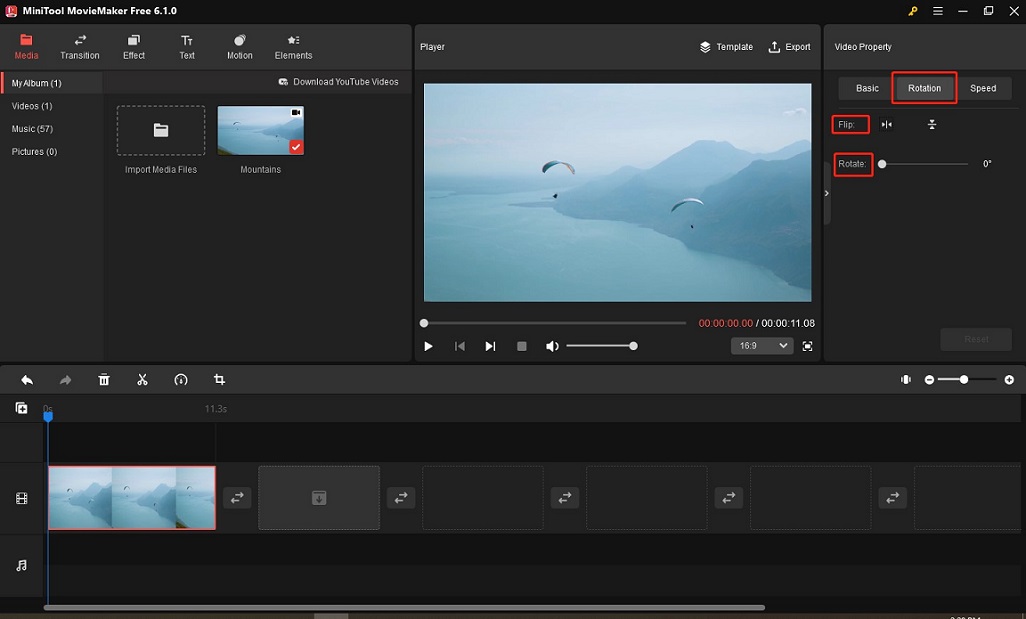1026x619 pixels.
Task: Switch to the Transition tab
Action: (x=80, y=46)
